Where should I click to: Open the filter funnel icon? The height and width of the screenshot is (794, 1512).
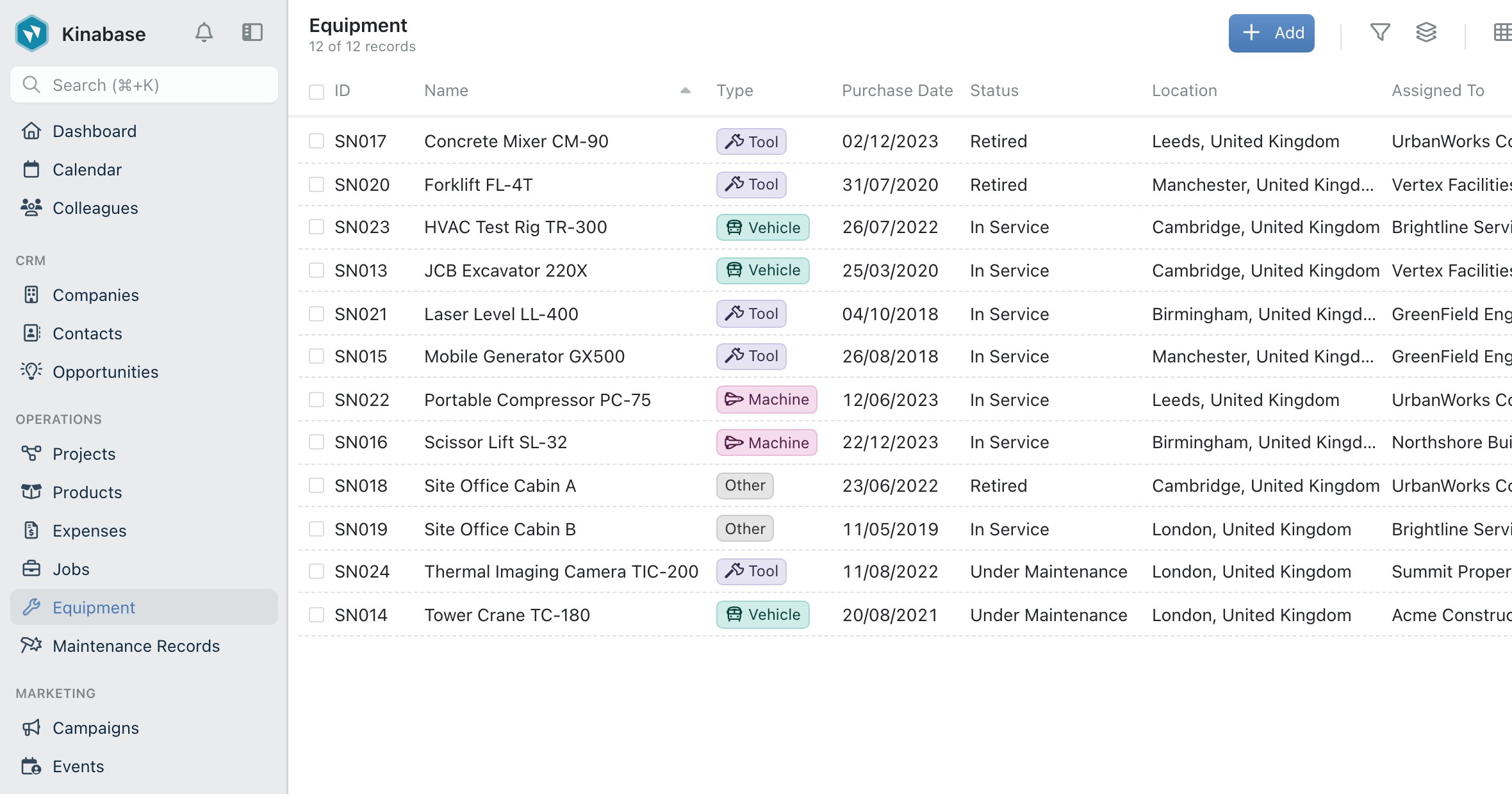1380,32
